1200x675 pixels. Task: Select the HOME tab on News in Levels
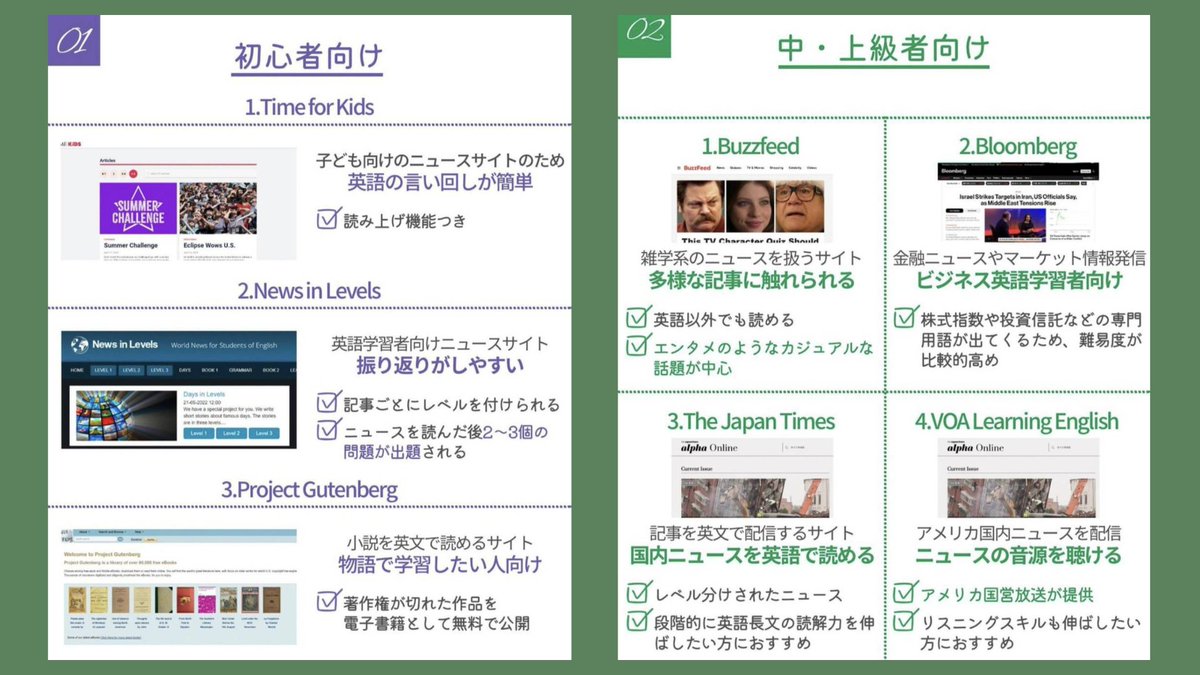coord(78,370)
